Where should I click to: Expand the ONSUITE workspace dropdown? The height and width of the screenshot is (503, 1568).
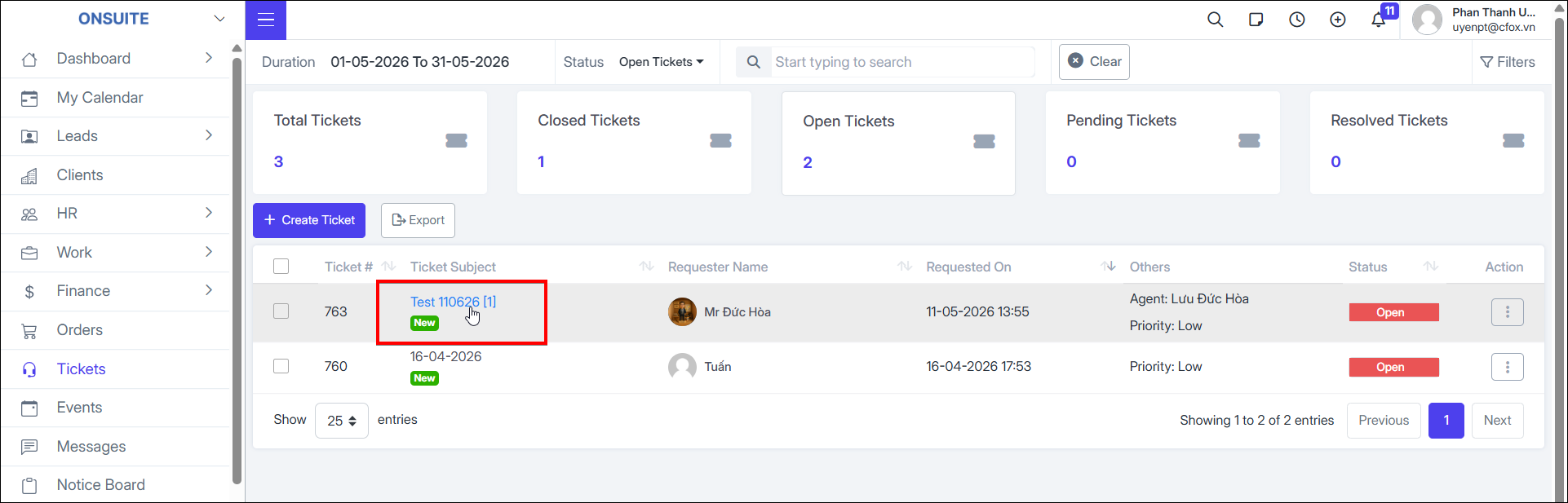coord(219,19)
